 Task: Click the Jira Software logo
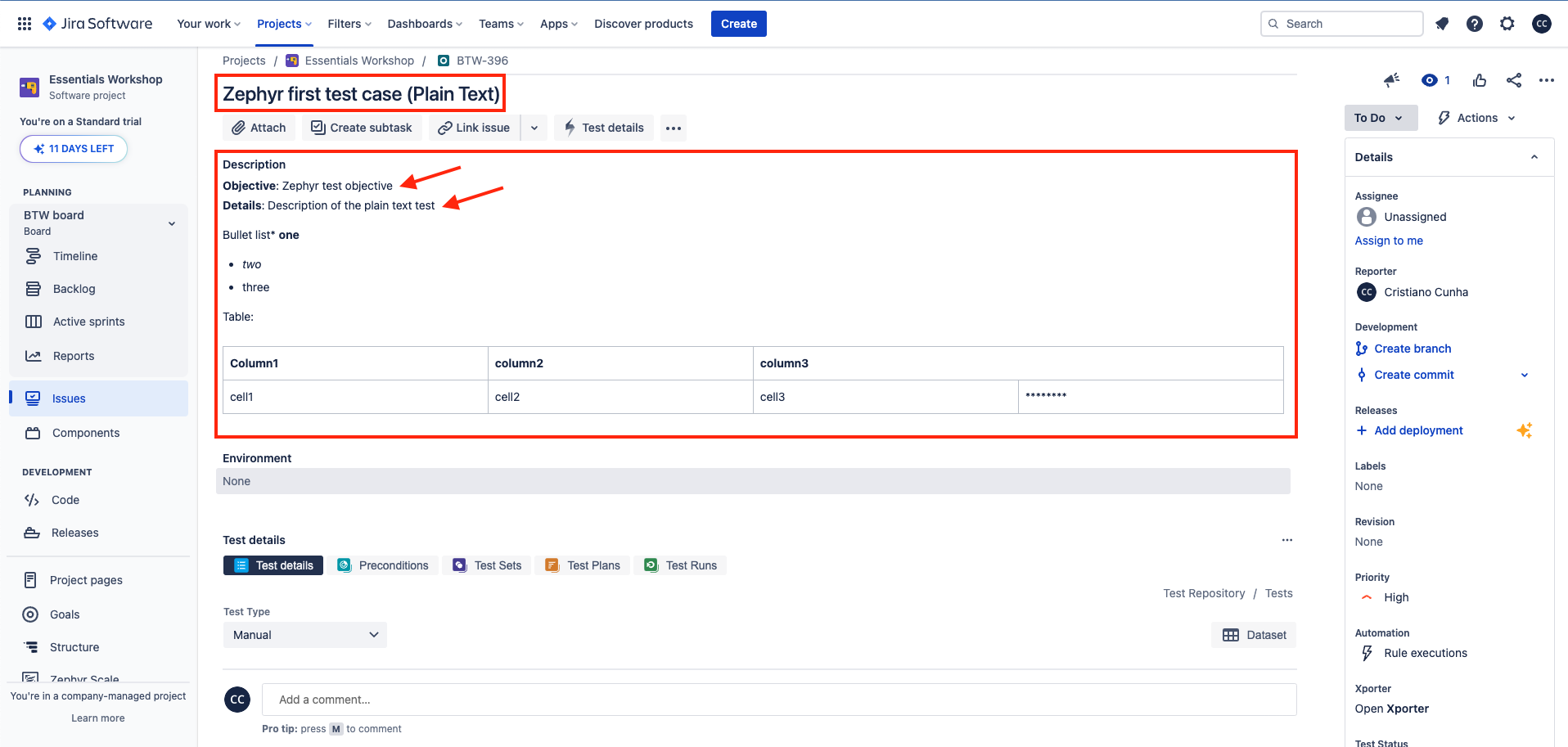click(97, 24)
